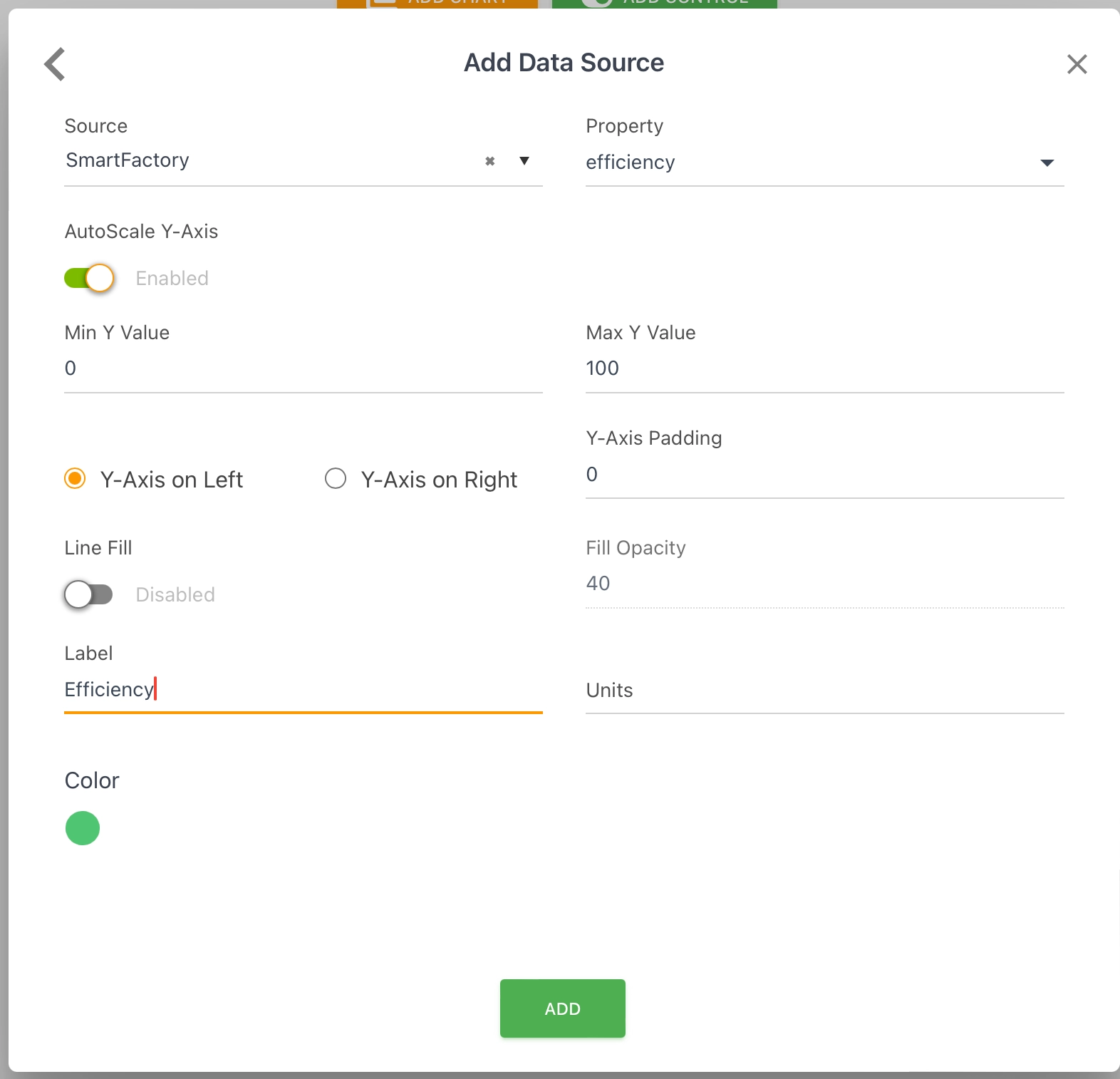Click the green ADD button
The image size is (1120, 1079).
(x=563, y=1008)
